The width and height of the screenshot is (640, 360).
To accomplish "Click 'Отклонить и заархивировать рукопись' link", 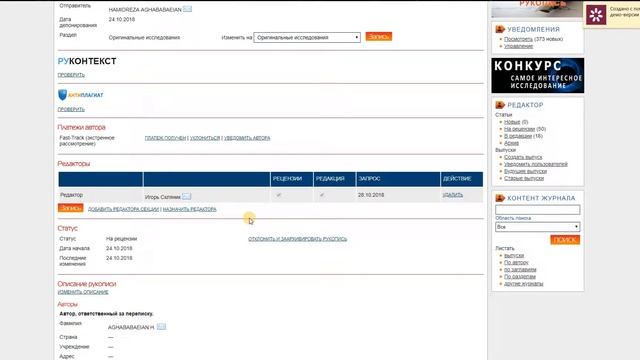I will click(x=298, y=239).
